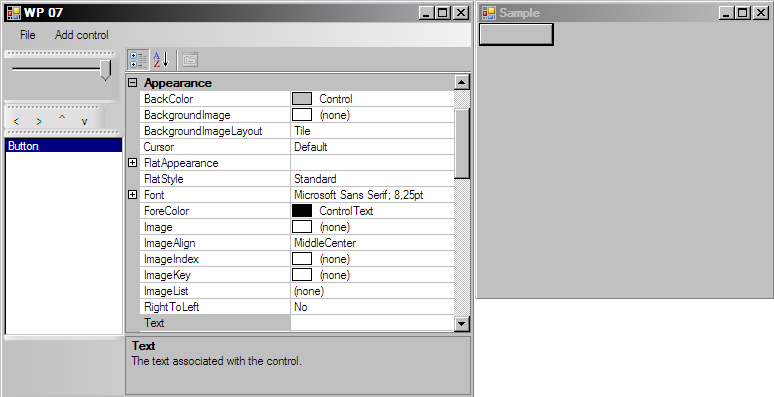774x397 pixels.
Task: Click the WP 07 window title icon
Action: (14, 13)
